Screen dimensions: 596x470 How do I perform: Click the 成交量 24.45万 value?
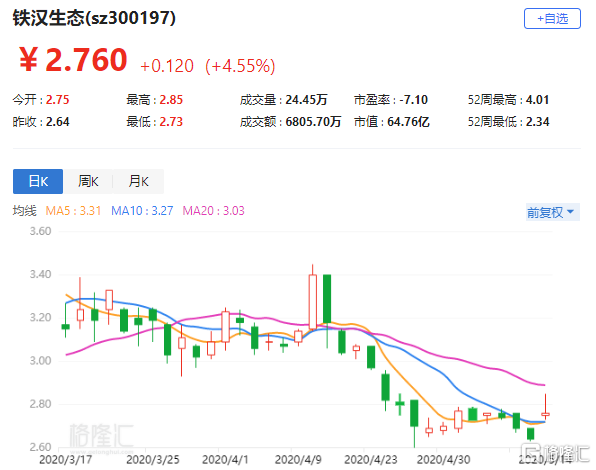[306, 100]
